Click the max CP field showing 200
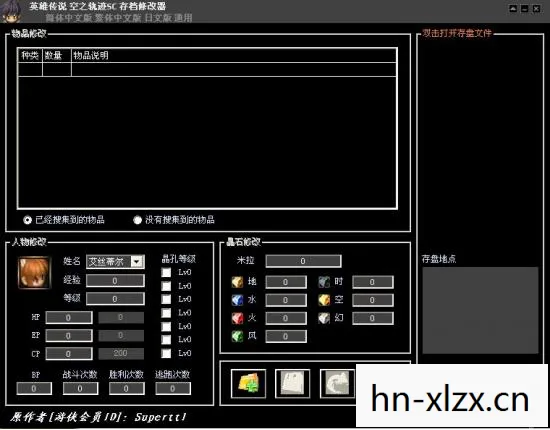Screen dimensions: 550x430 click(121, 354)
